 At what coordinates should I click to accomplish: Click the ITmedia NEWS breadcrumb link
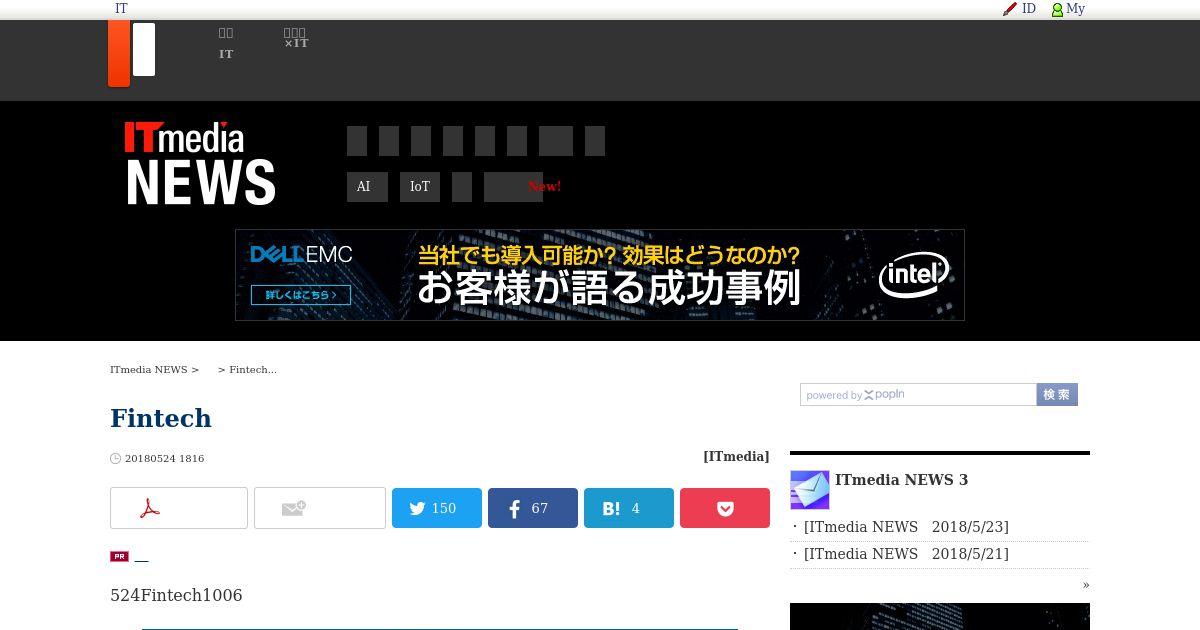[149, 370]
